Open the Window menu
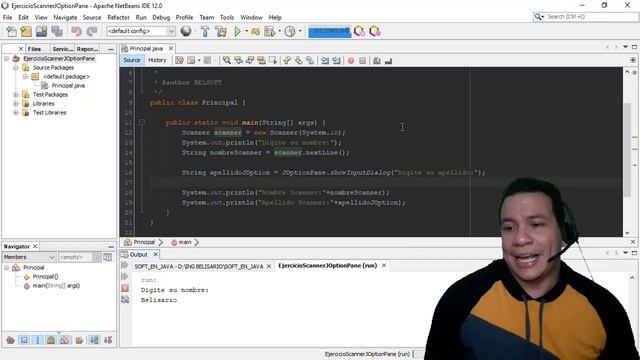640x360 pixels. pos(251,18)
